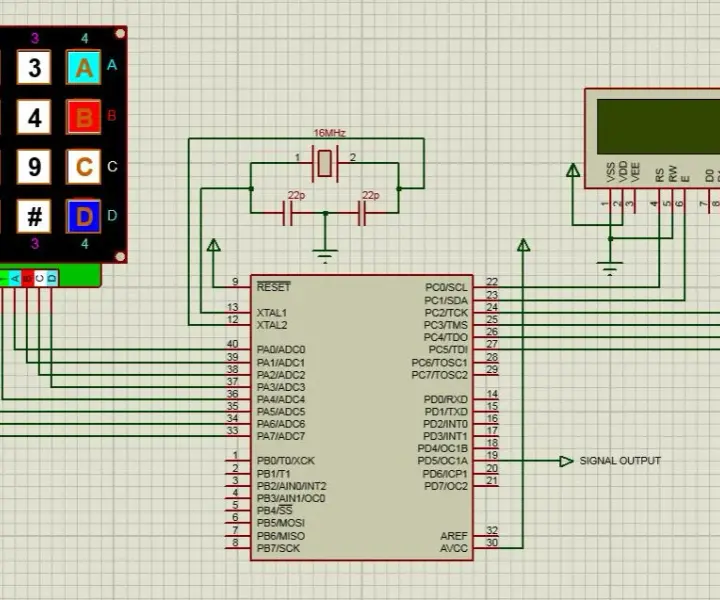This screenshot has height=600, width=720.
Task: Click the PA7/ADC7 pin label
Action: 281,436
